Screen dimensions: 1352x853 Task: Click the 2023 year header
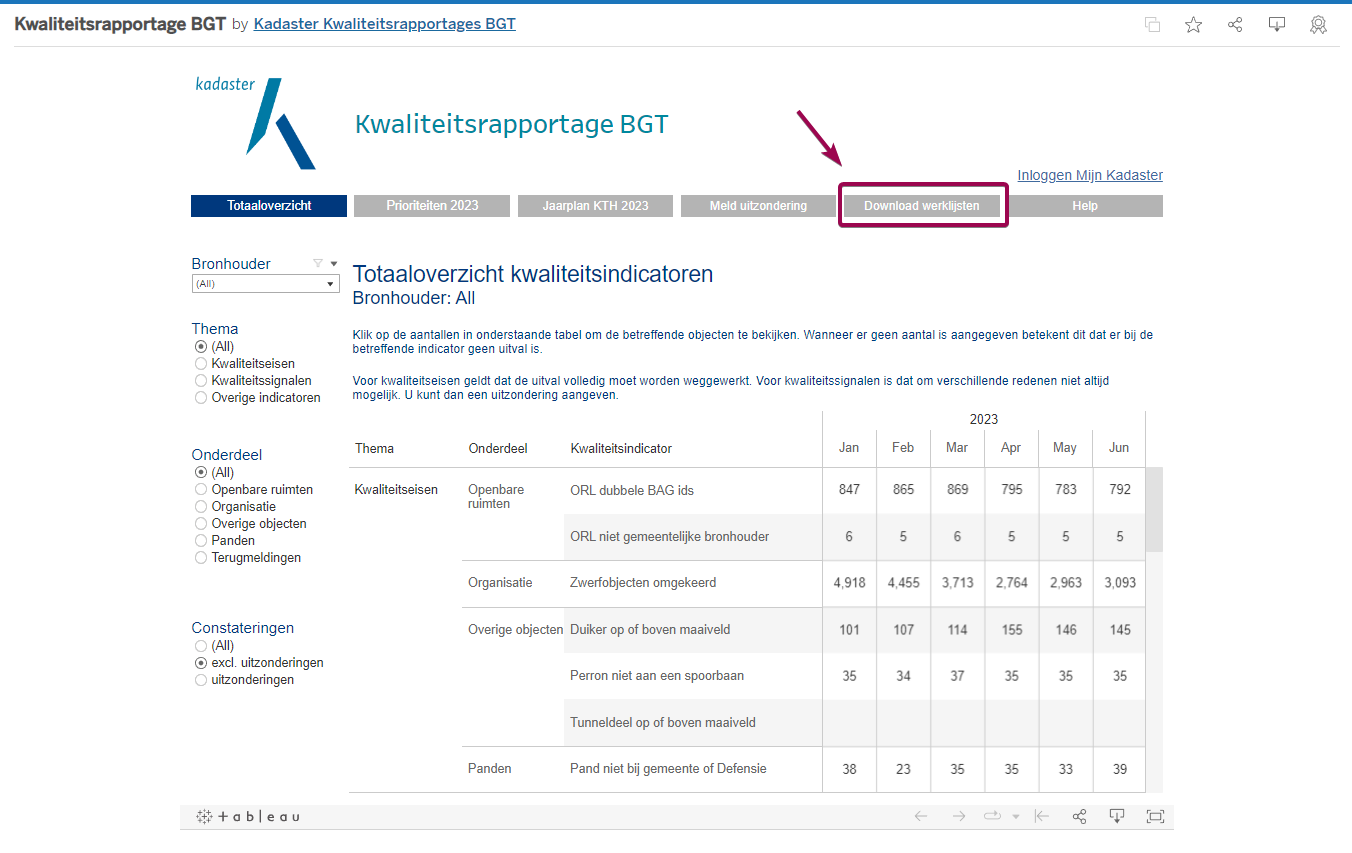984,420
